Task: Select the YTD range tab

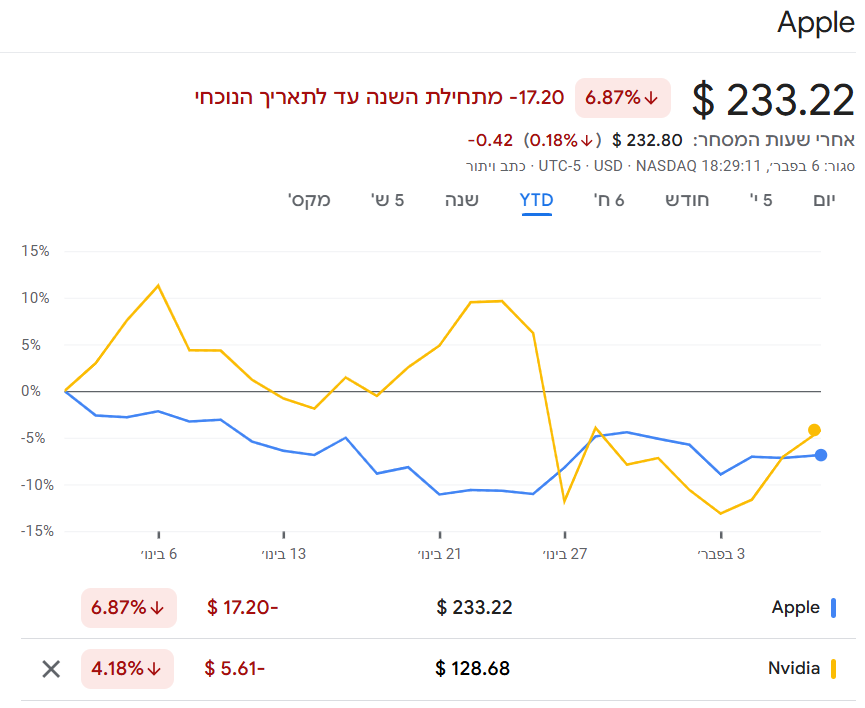Action: pyautogui.click(x=536, y=200)
